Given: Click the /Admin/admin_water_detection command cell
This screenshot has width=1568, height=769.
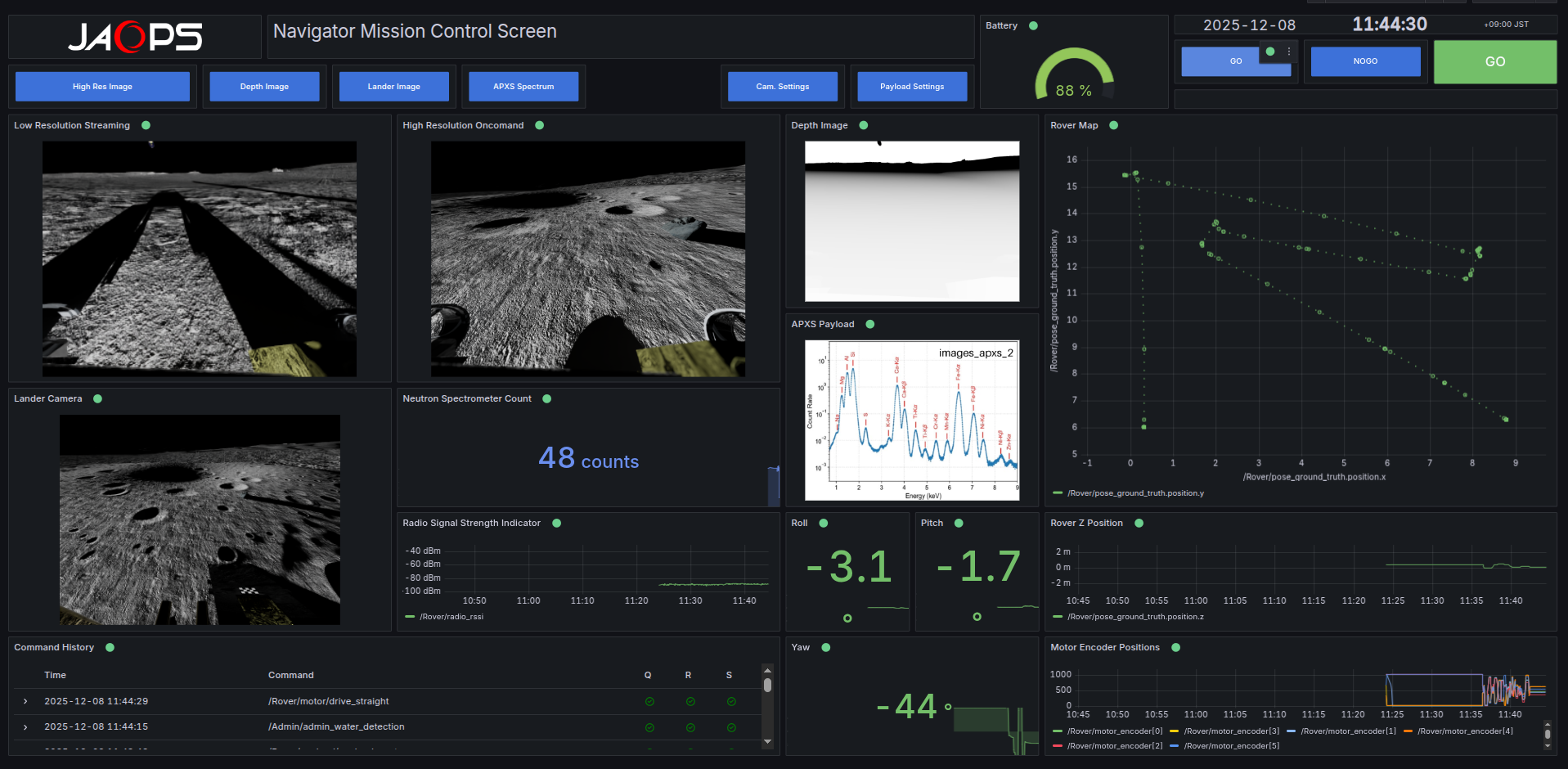Looking at the screenshot, I should 336,727.
